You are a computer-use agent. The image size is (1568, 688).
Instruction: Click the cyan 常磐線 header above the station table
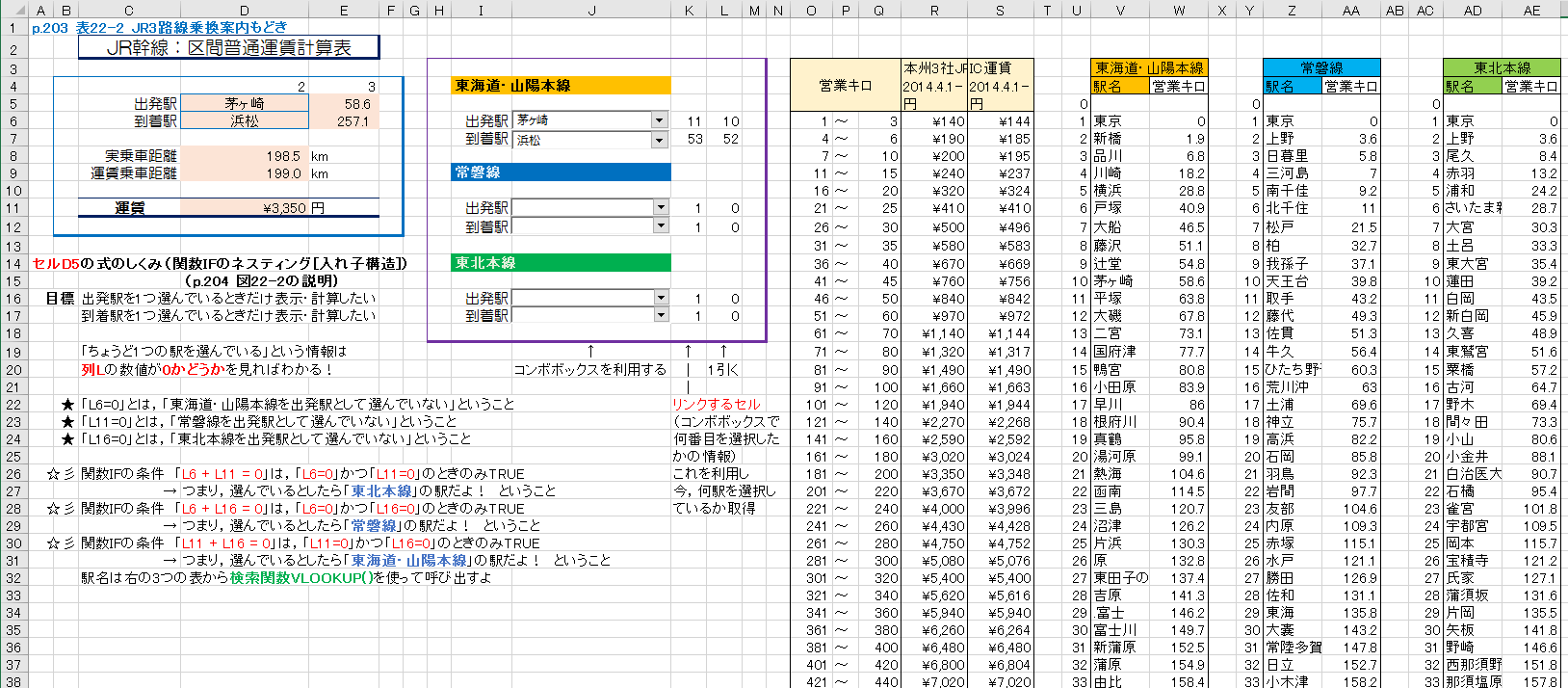[x=1321, y=68]
